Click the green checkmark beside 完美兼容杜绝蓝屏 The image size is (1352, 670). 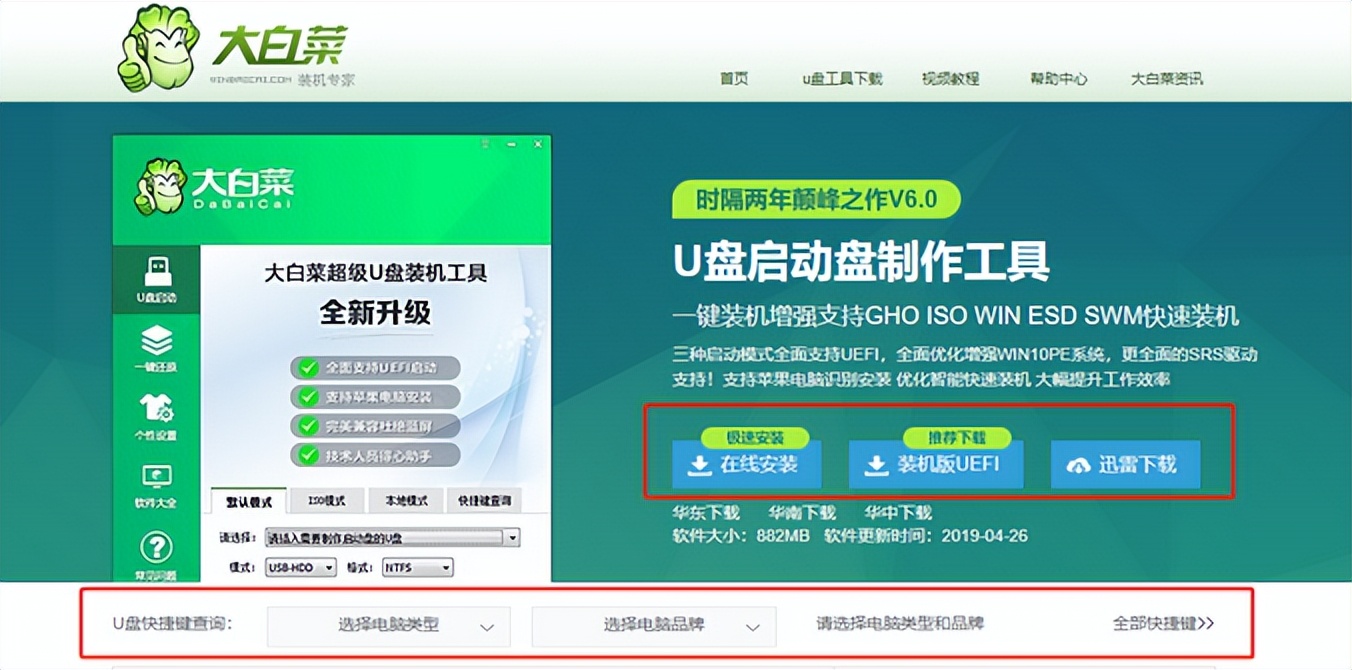pos(308,425)
